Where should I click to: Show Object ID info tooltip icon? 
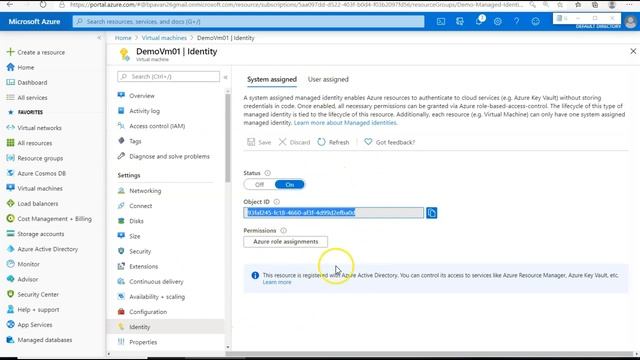(277, 202)
